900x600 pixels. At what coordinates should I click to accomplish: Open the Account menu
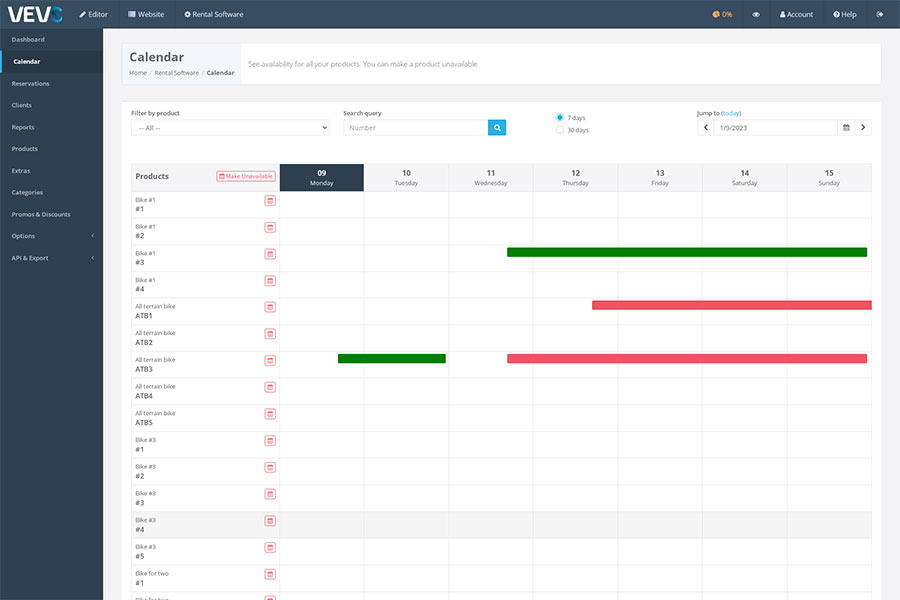point(796,14)
